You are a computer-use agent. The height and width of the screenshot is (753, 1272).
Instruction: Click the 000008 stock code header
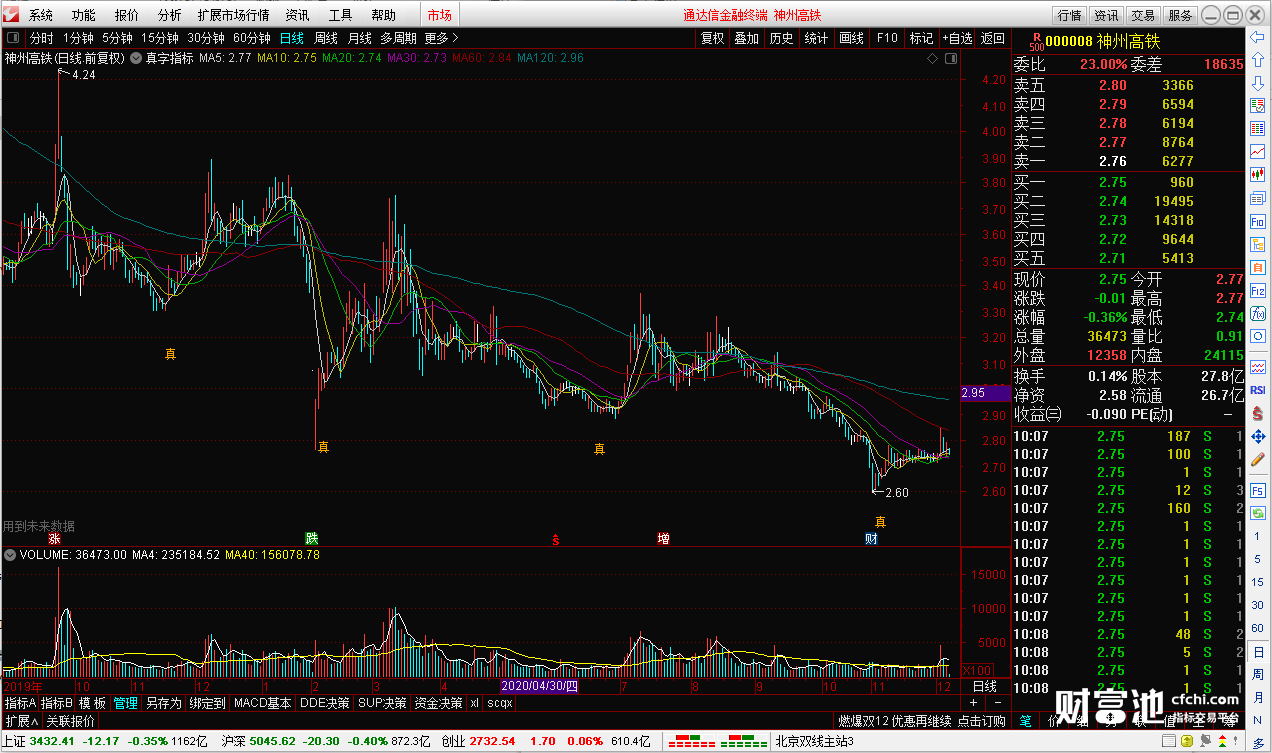pos(1070,40)
